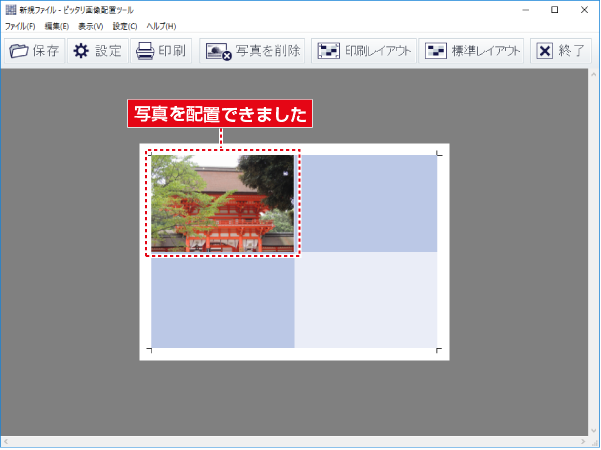Viewport: 601px width, 450px height.
Task: Click the 写真を削除 photo delete icon
Action: tap(218, 51)
